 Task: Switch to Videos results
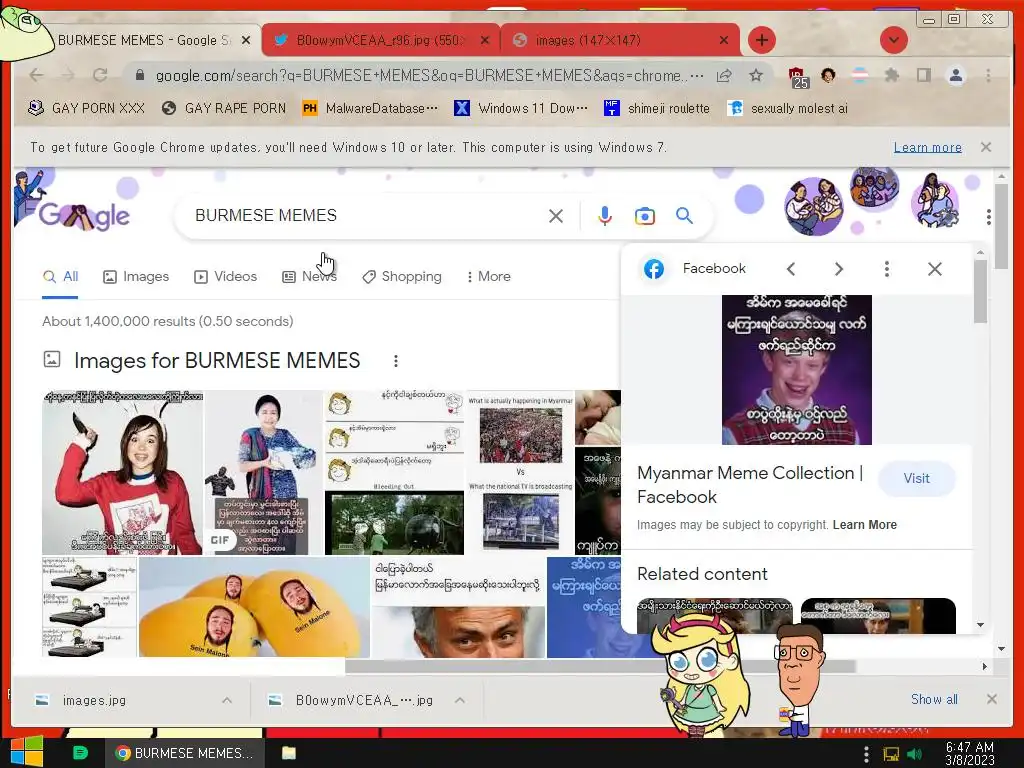pyautogui.click(x=225, y=276)
